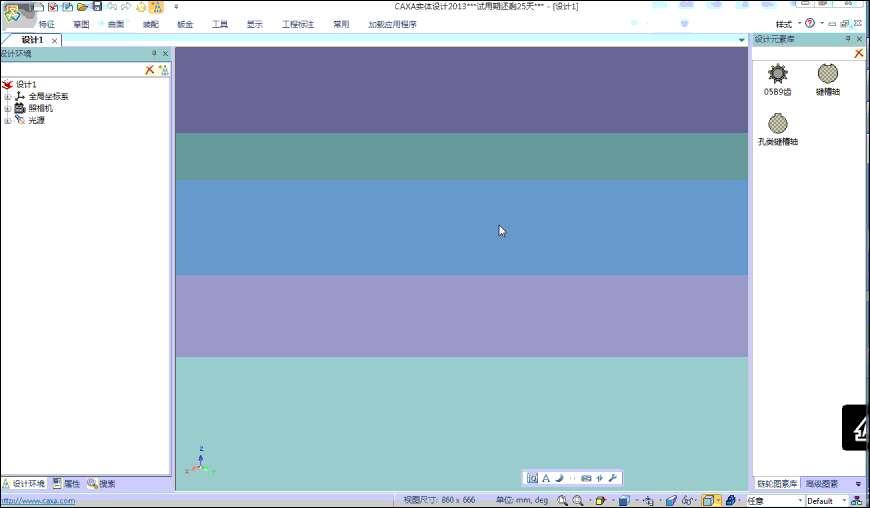
Task: Open the quick access toolbar customize arrow
Action: click(x=176, y=7)
